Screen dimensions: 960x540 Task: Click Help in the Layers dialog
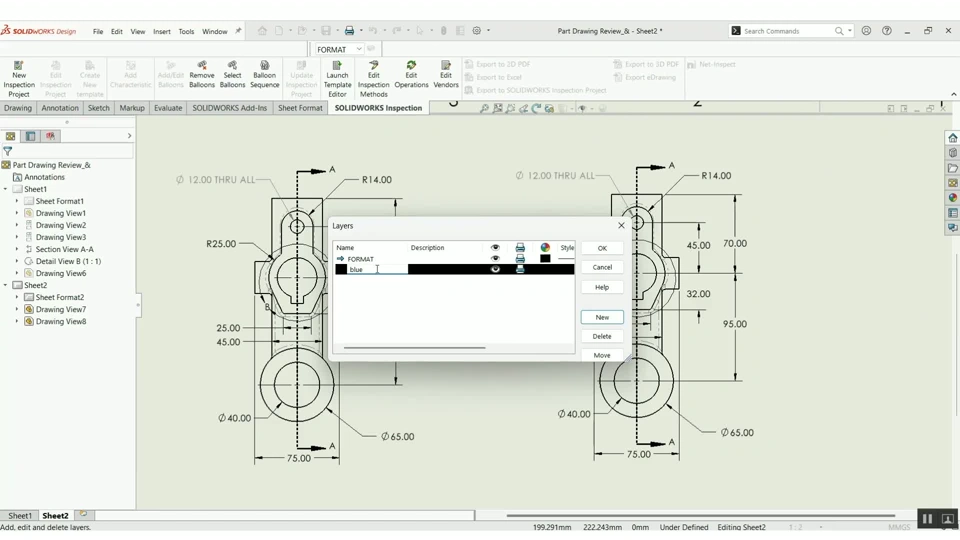coord(602,287)
